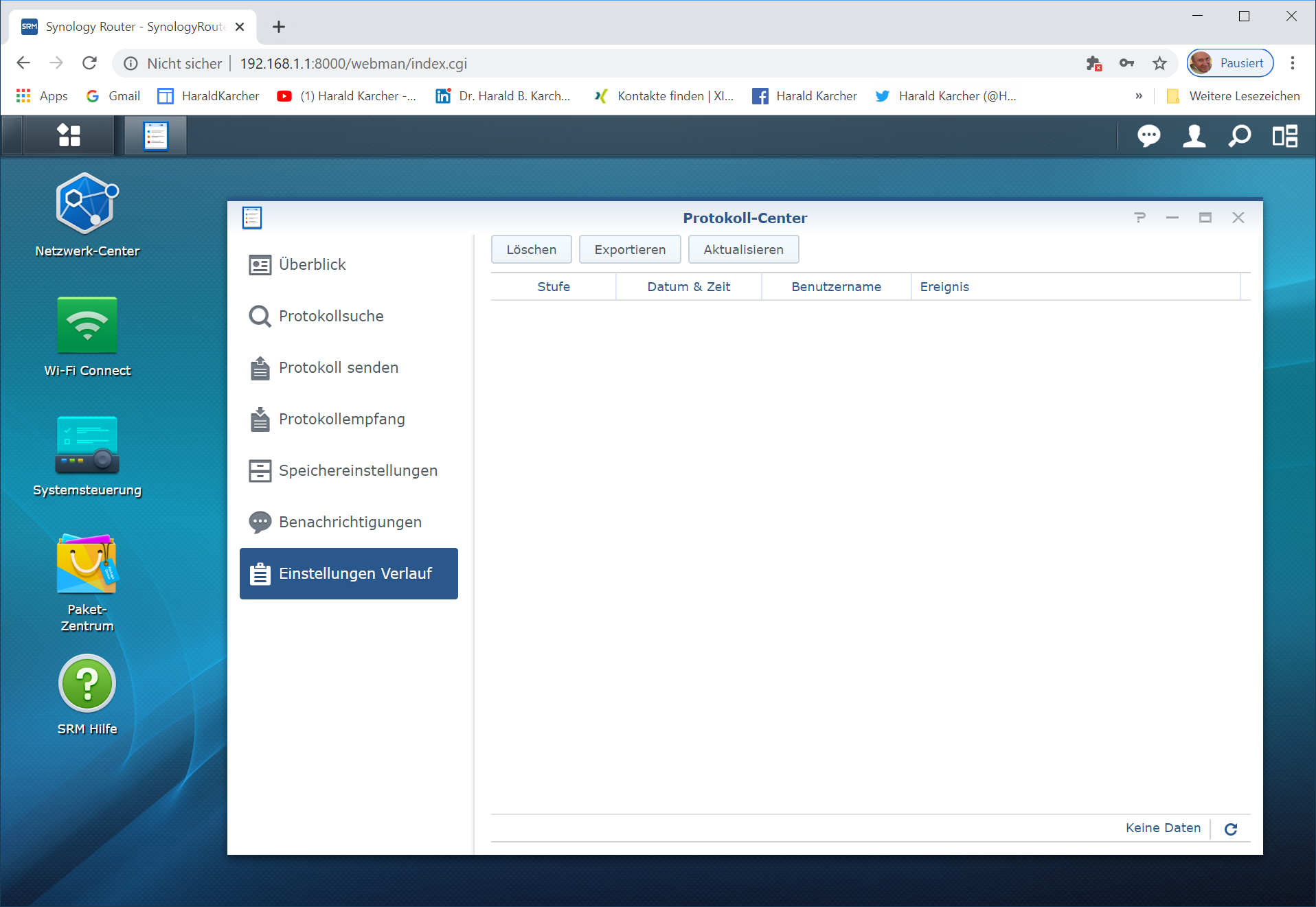Click the Exportieren button
Image resolution: width=1316 pixels, height=907 pixels.
629,250
